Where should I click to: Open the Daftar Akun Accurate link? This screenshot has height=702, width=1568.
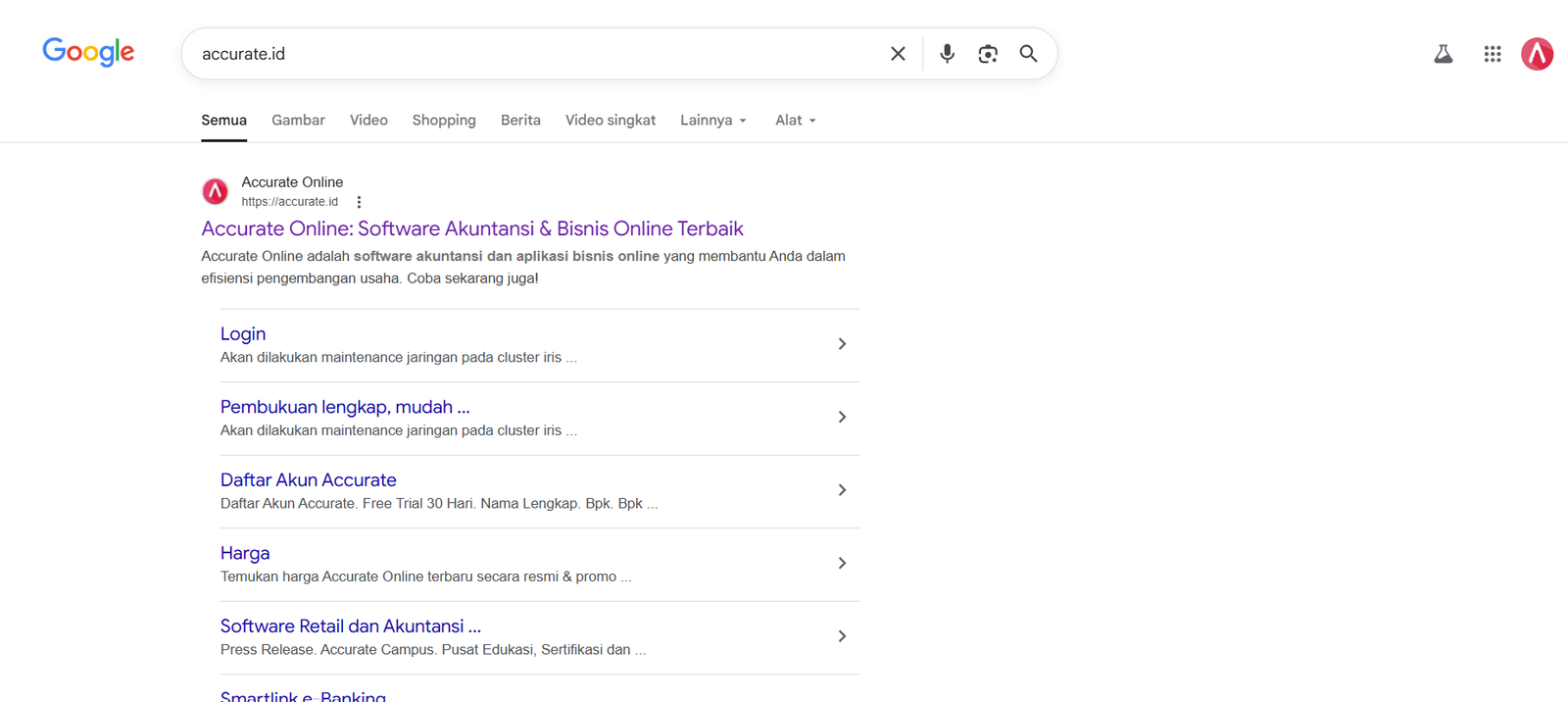click(x=309, y=480)
